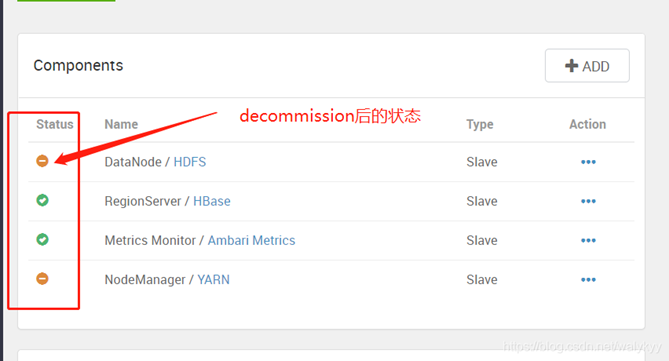Screen dimensions: 669x361
Task: Open the HDFS service link
Action: 190,162
